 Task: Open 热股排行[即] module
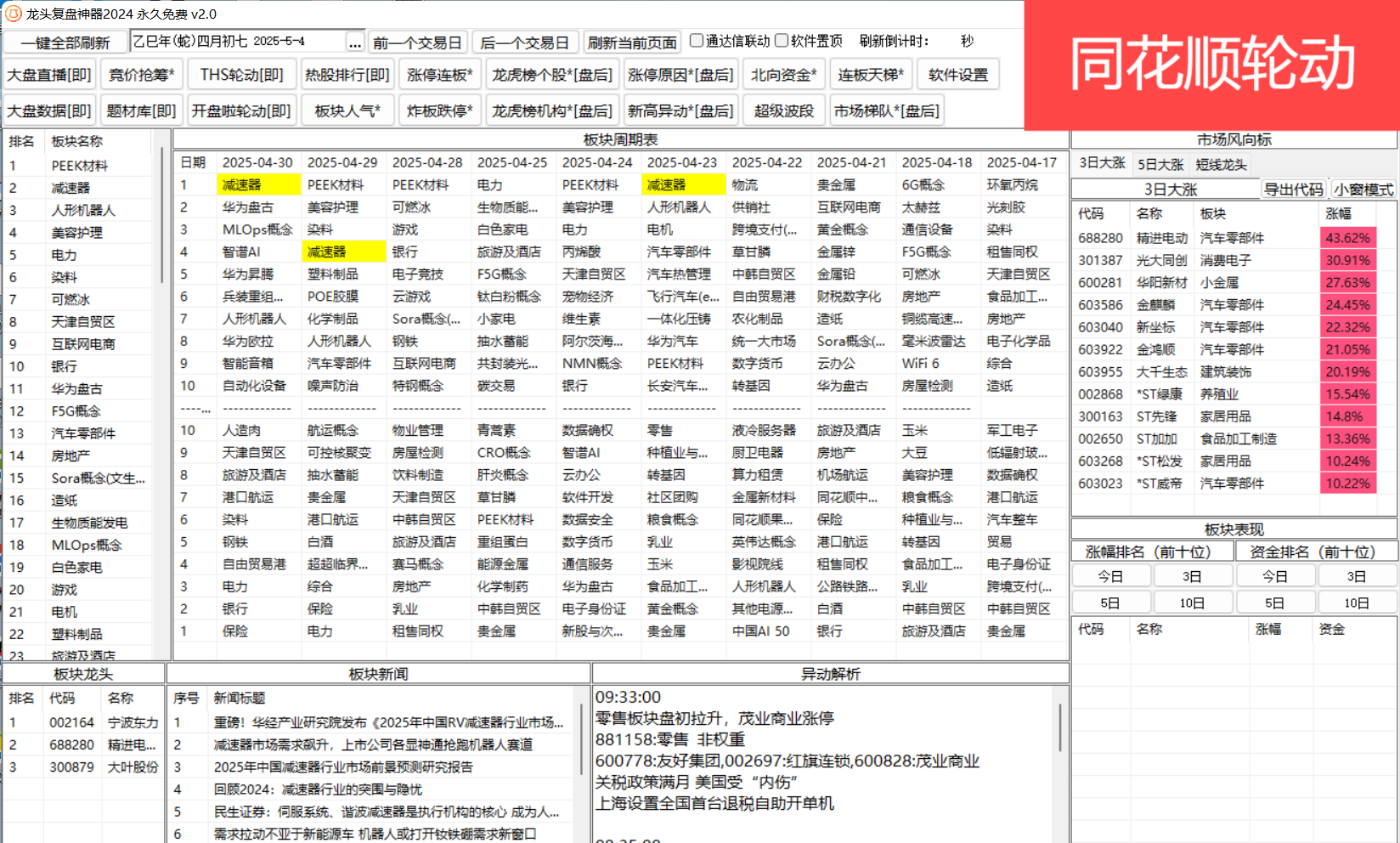[347, 75]
